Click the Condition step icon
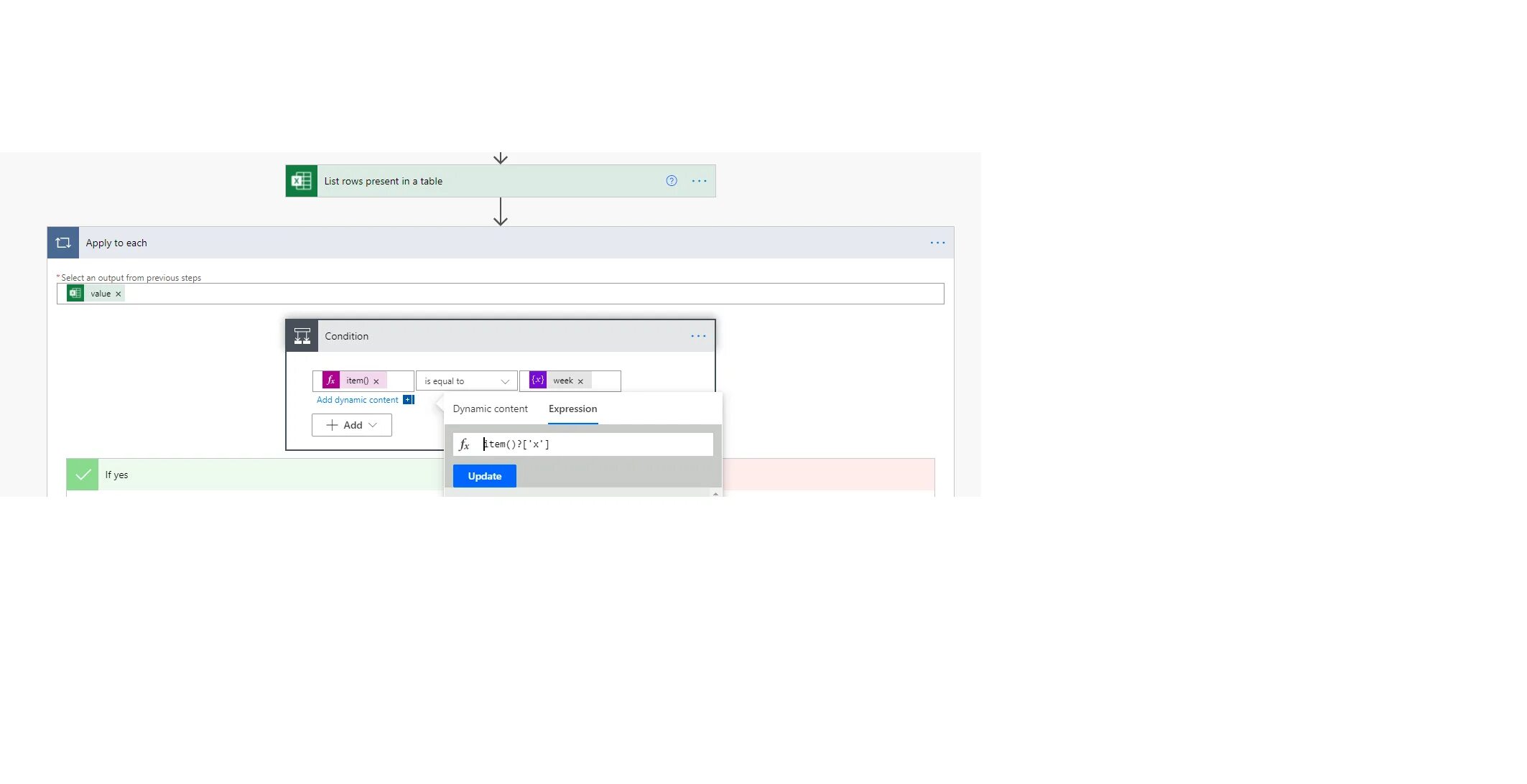1527x784 pixels. pos(302,336)
